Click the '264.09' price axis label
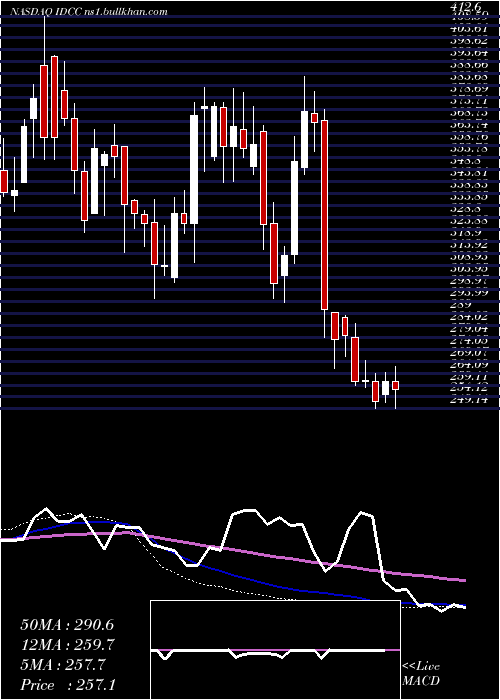The height and width of the screenshot is (700, 500). click(x=469, y=365)
